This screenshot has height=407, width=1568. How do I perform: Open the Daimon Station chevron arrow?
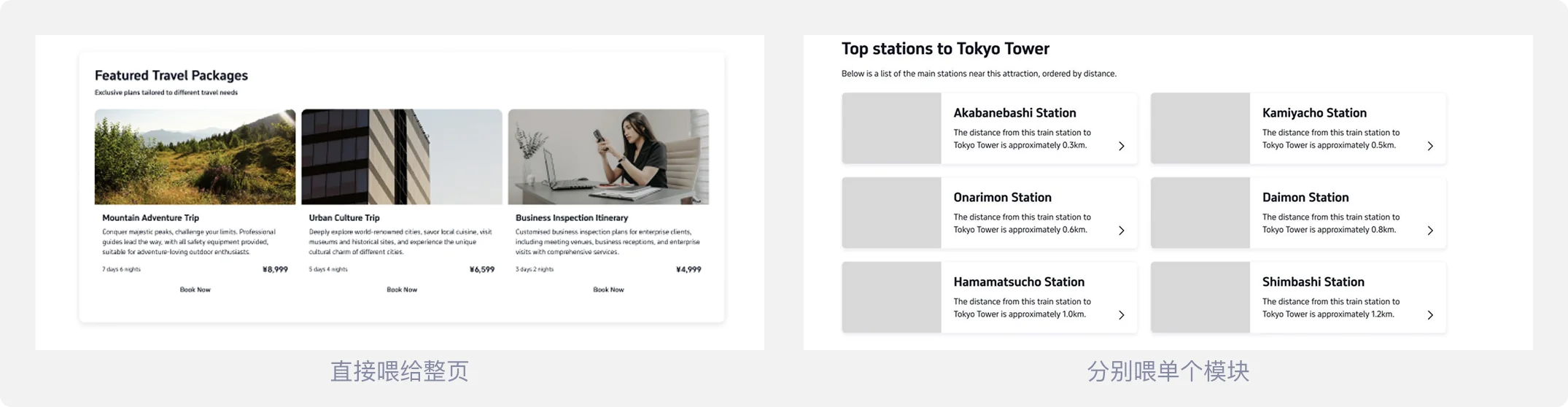click(1430, 230)
